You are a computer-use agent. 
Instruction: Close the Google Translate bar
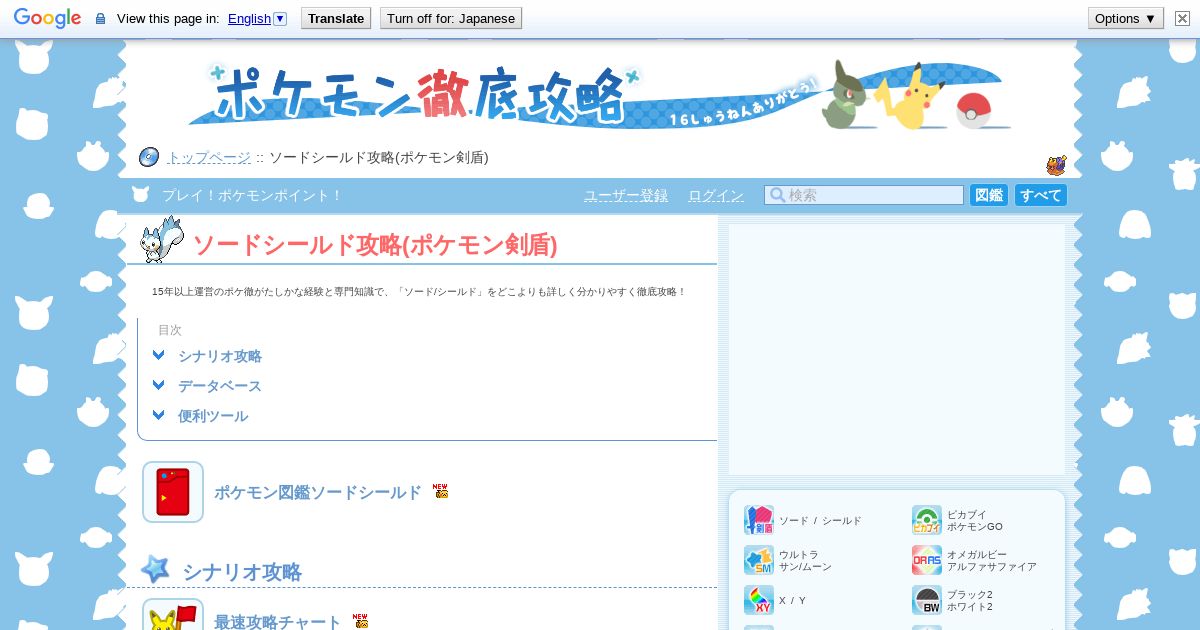pos(1182,18)
